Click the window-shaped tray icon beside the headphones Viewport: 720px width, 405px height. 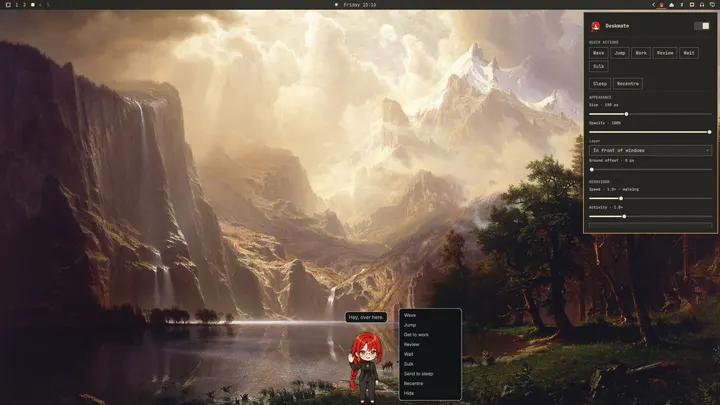coord(692,5)
